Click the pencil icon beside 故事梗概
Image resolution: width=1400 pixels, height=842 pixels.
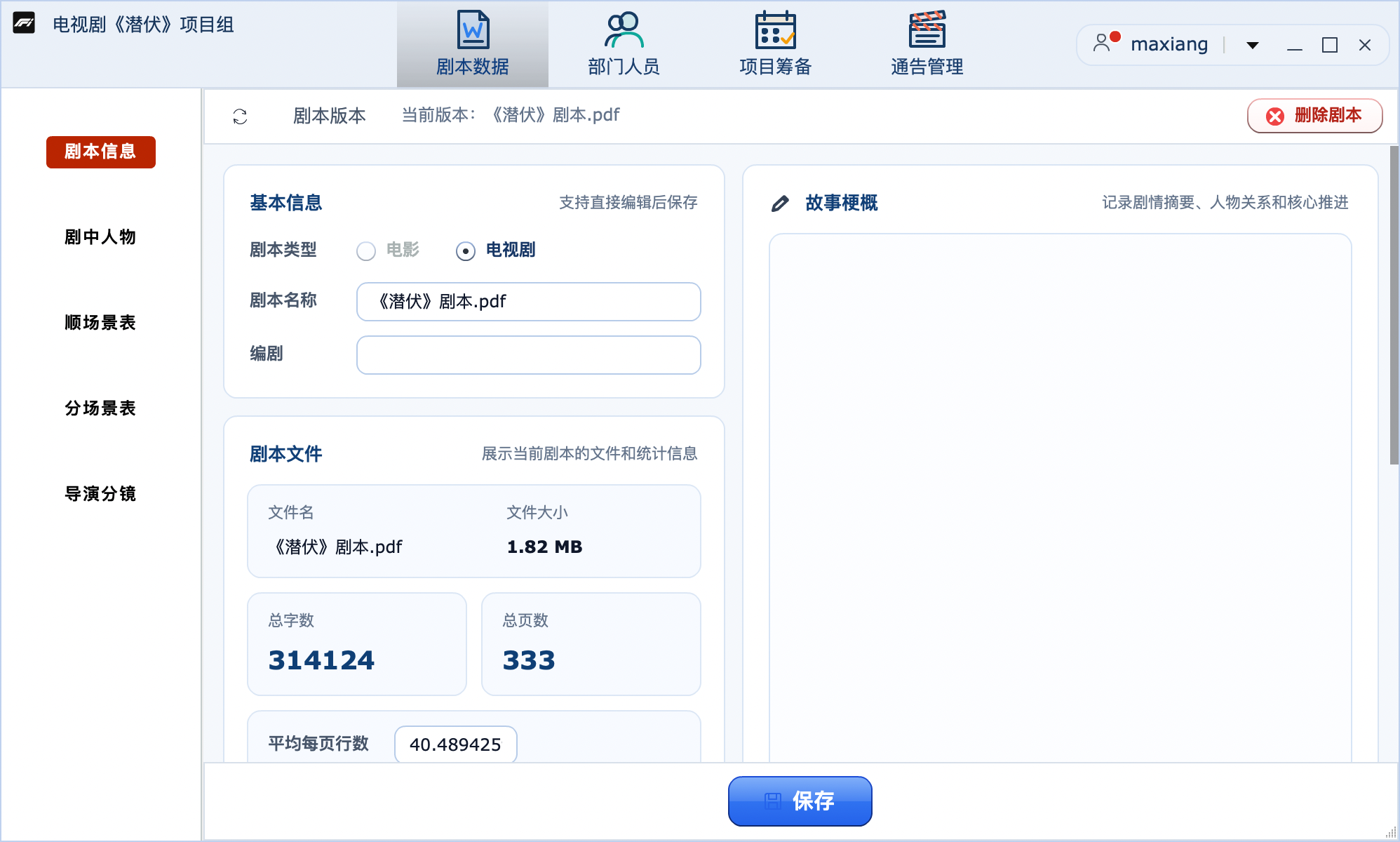(780, 203)
